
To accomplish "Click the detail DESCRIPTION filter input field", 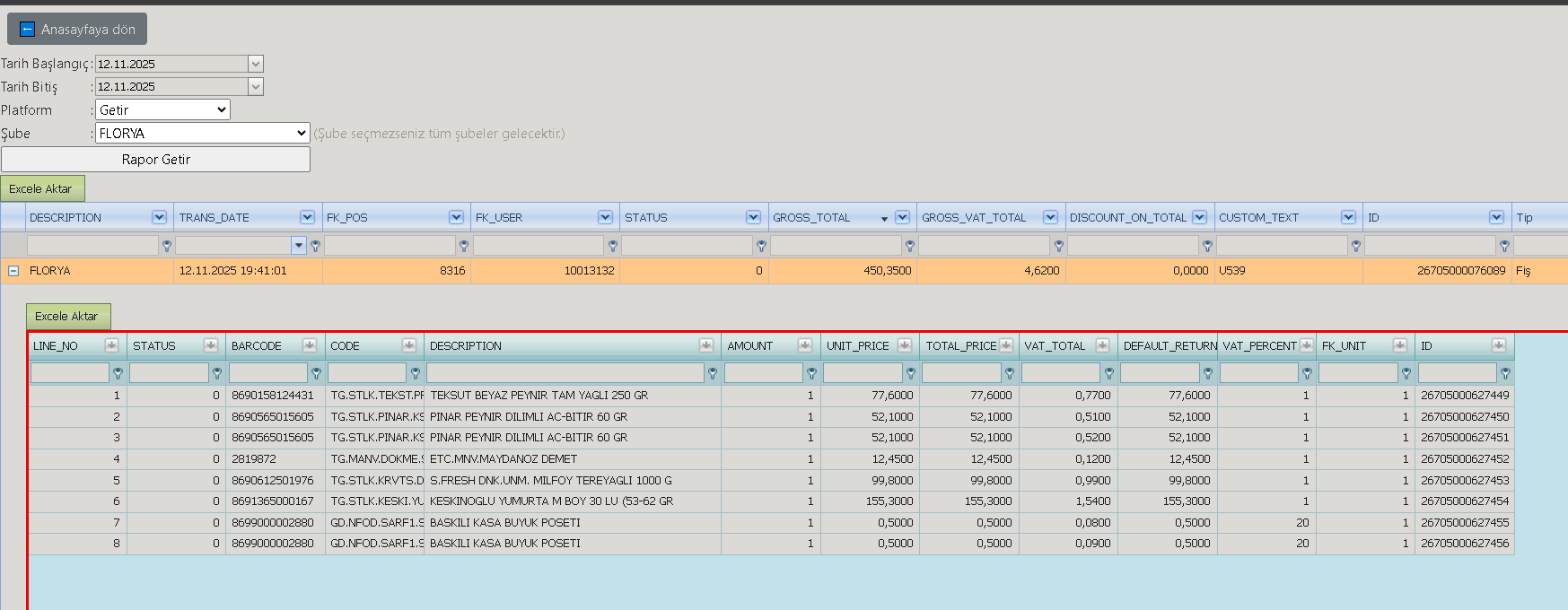I will coord(565,373).
